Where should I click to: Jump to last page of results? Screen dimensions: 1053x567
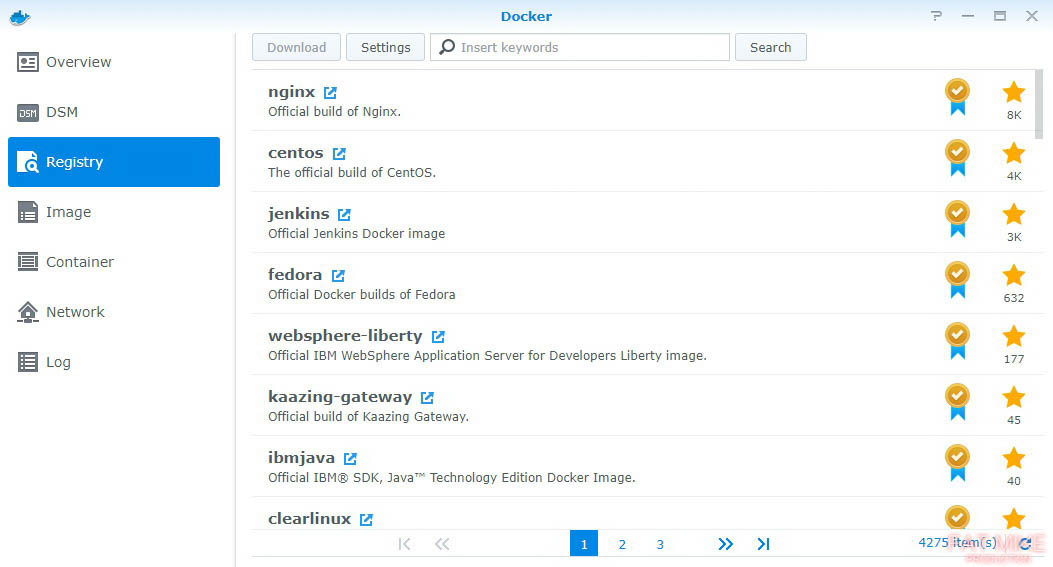[x=764, y=544]
